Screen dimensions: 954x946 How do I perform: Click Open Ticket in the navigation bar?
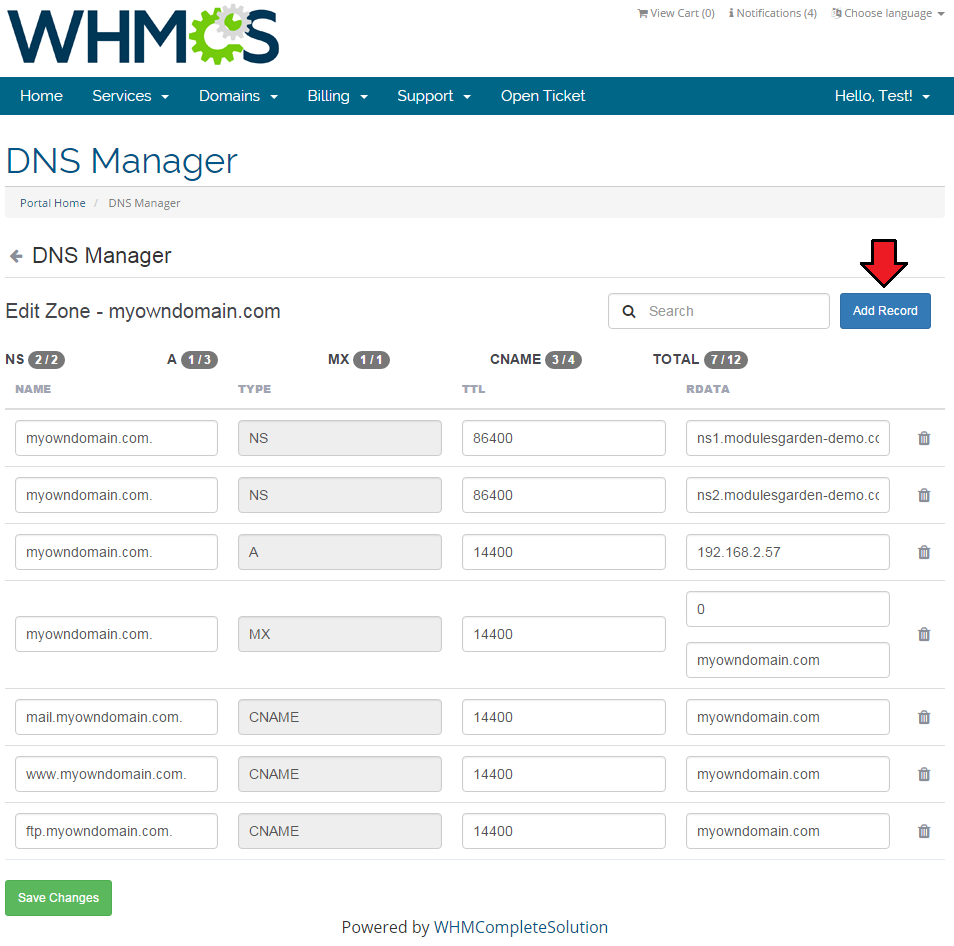click(543, 96)
